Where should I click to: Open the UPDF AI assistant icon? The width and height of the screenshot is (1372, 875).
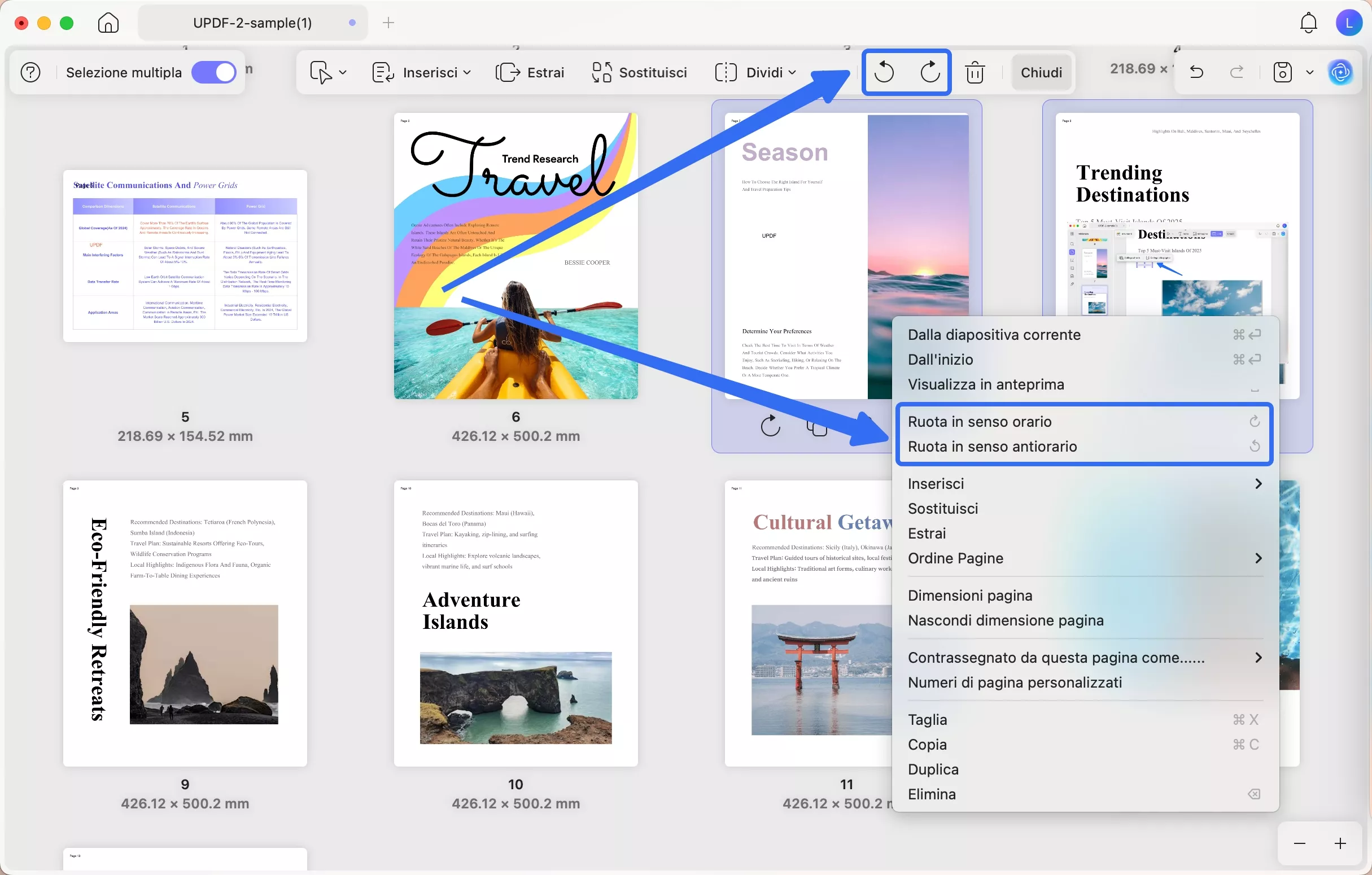coord(1342,72)
